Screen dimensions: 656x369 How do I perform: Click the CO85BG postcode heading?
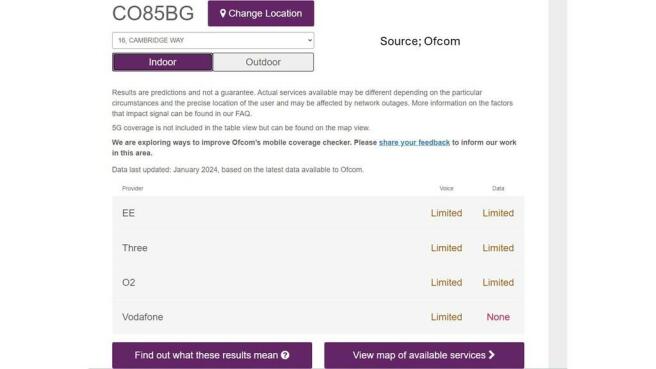tap(153, 13)
